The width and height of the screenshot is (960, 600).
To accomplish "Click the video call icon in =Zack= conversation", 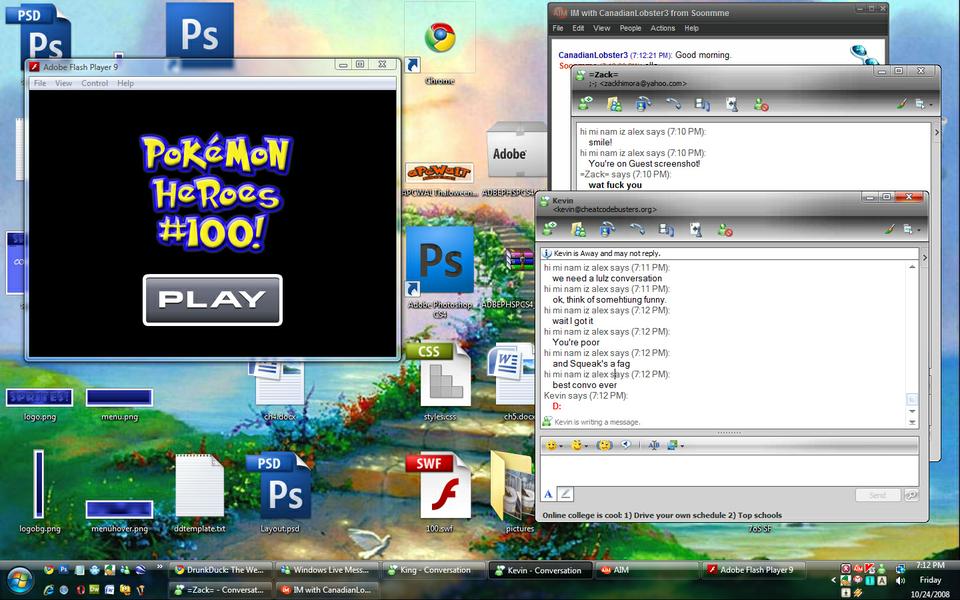I will [x=643, y=104].
